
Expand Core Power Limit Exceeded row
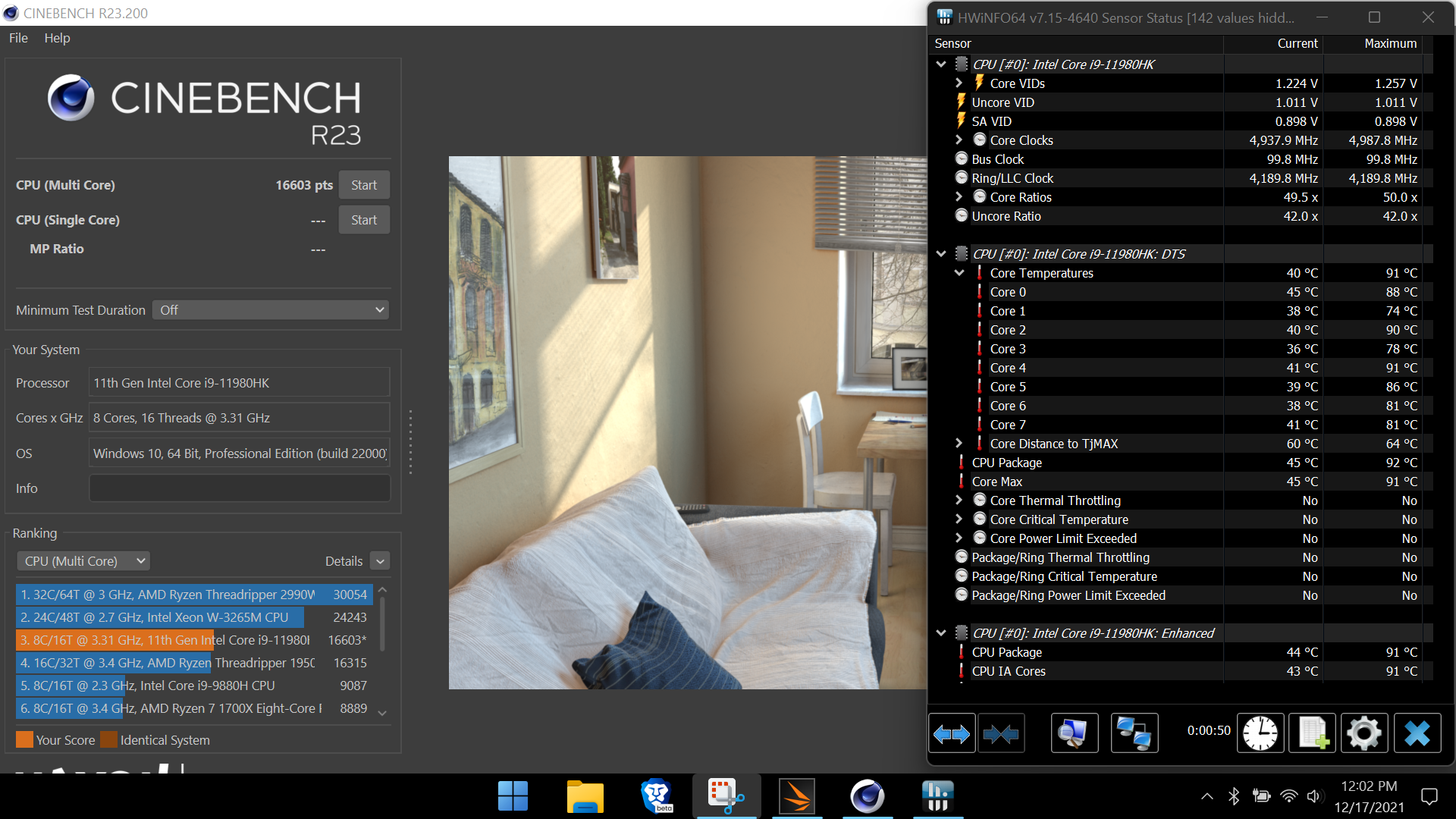click(959, 538)
